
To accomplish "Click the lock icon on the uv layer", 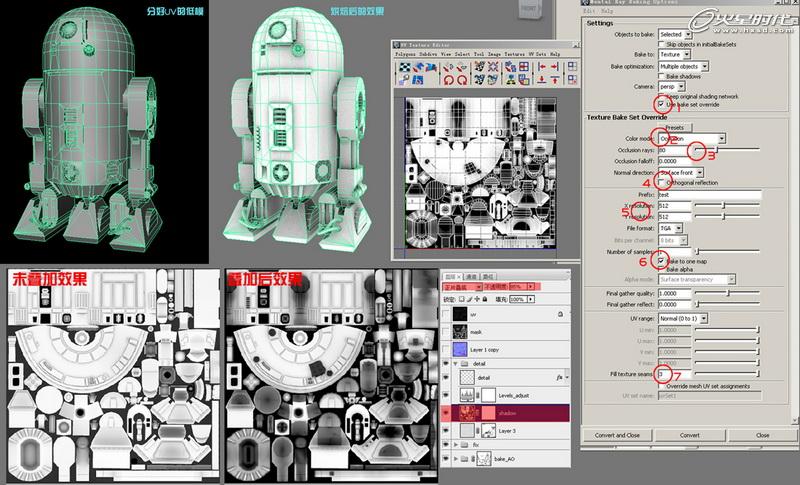I will 560,314.
